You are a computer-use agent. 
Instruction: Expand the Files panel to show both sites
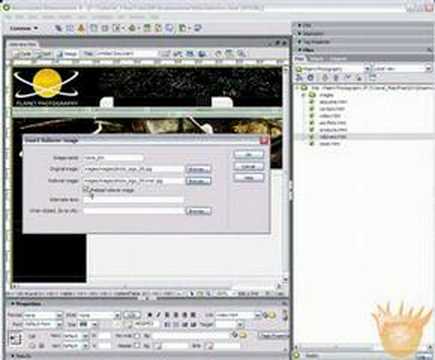[372, 78]
